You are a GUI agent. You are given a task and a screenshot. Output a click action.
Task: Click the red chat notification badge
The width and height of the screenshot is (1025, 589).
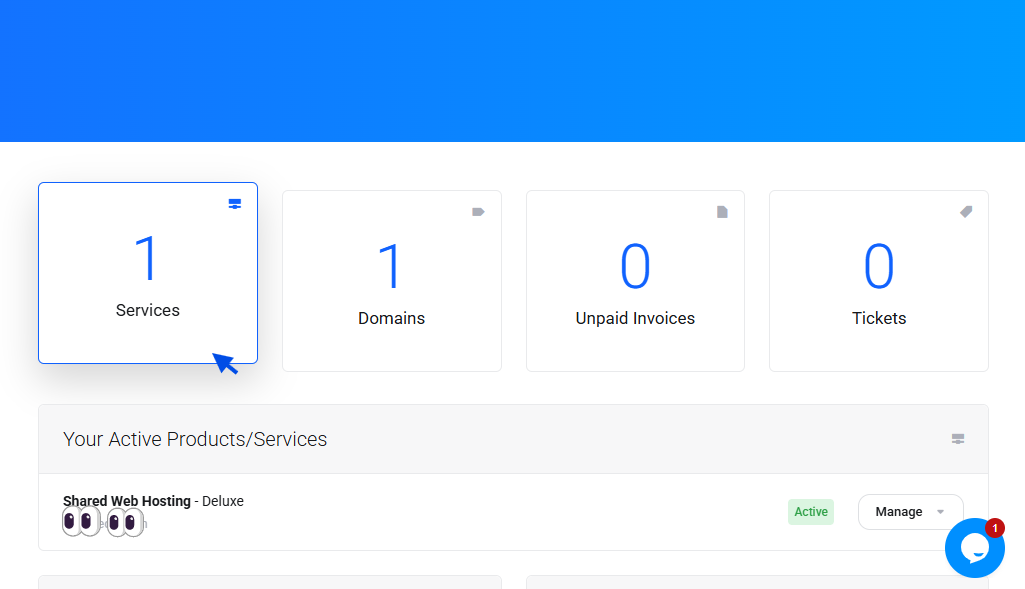994,528
